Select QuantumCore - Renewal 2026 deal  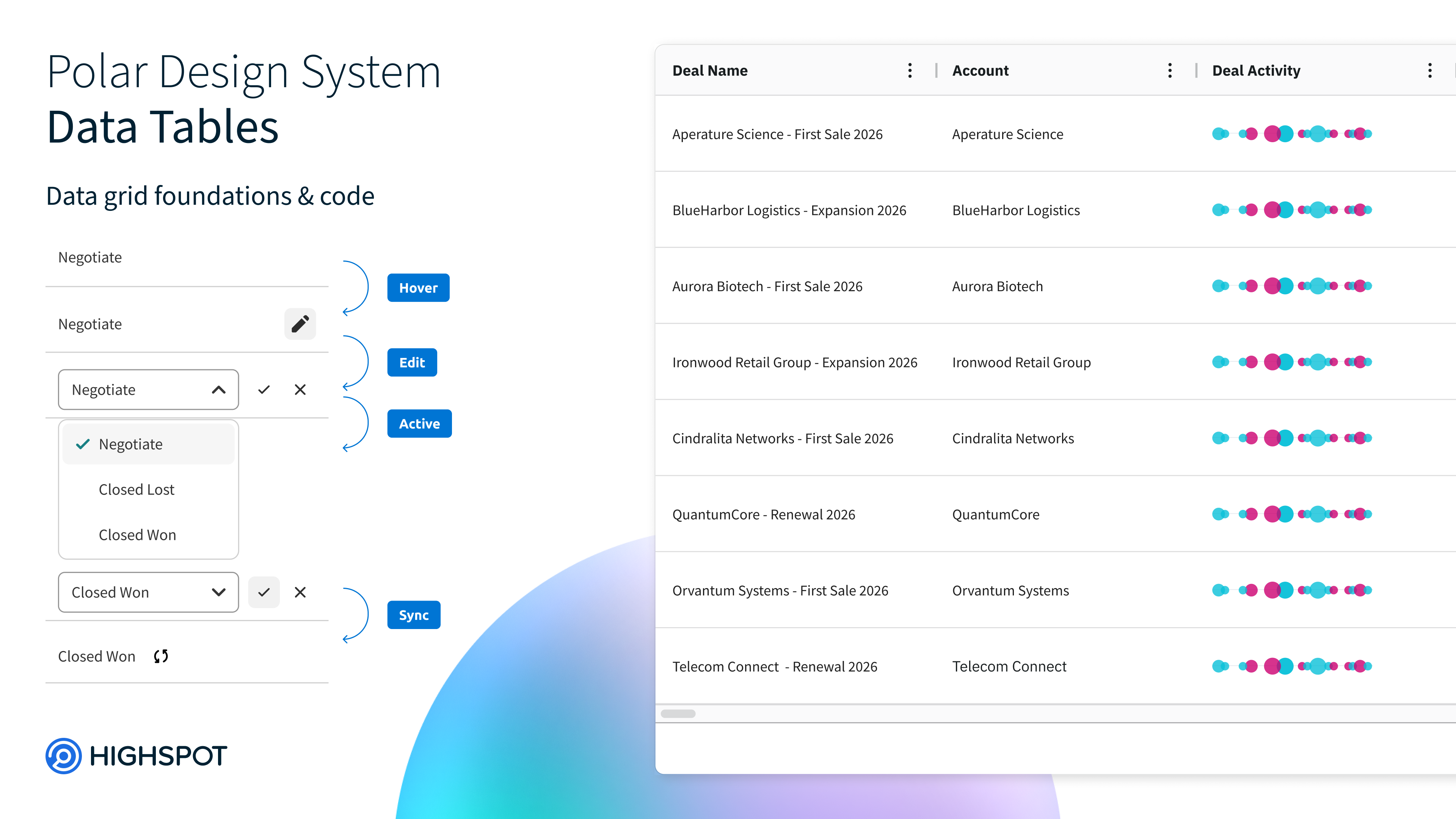point(764,515)
